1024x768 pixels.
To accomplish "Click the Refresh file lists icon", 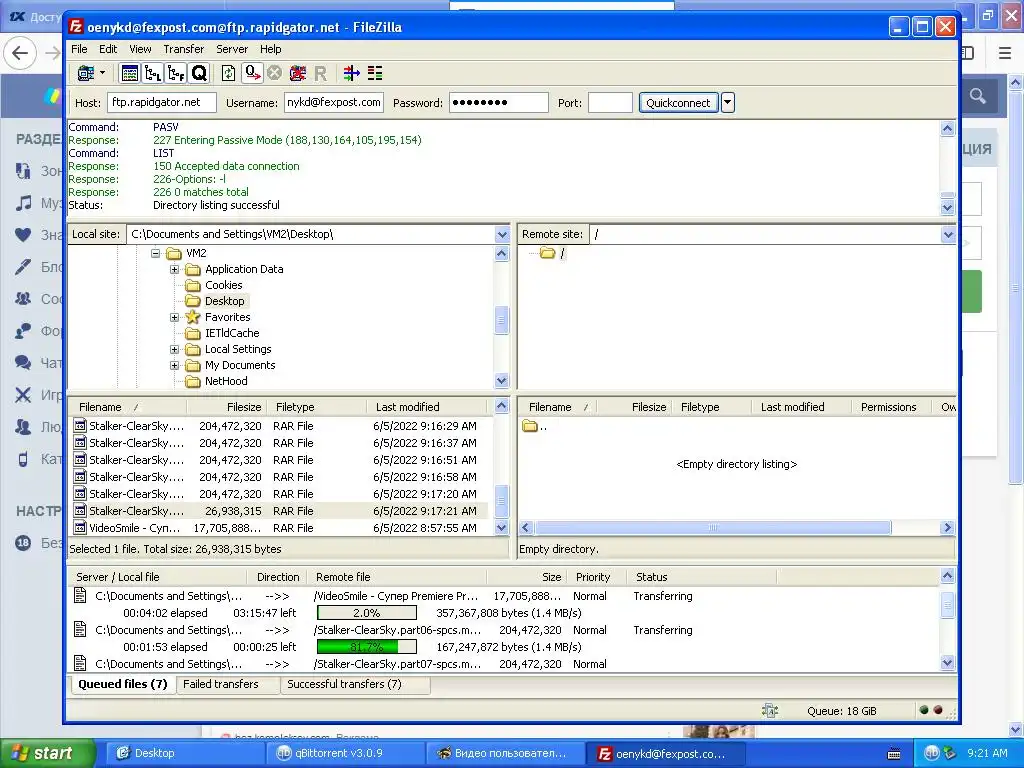I will (228, 73).
